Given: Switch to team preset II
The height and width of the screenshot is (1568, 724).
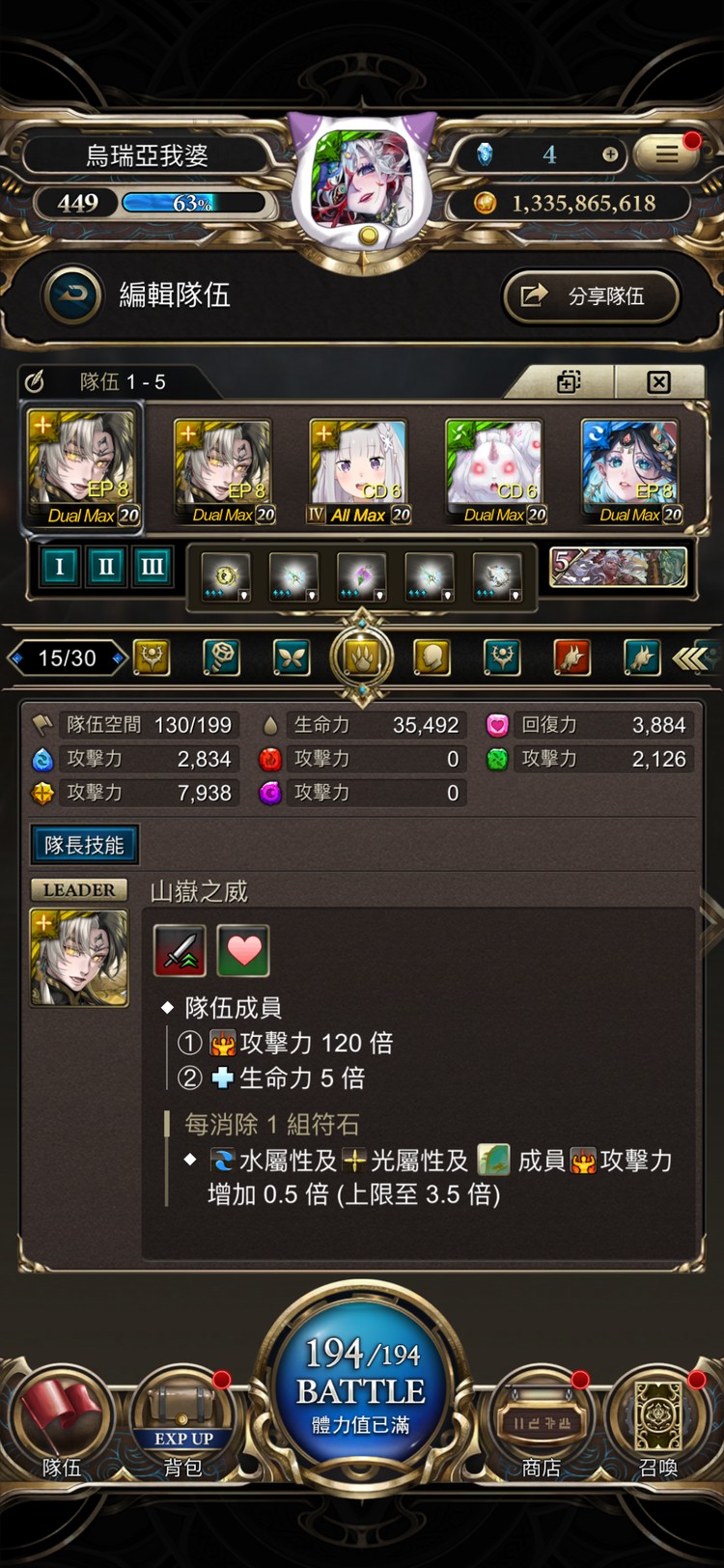Looking at the screenshot, I should (105, 567).
